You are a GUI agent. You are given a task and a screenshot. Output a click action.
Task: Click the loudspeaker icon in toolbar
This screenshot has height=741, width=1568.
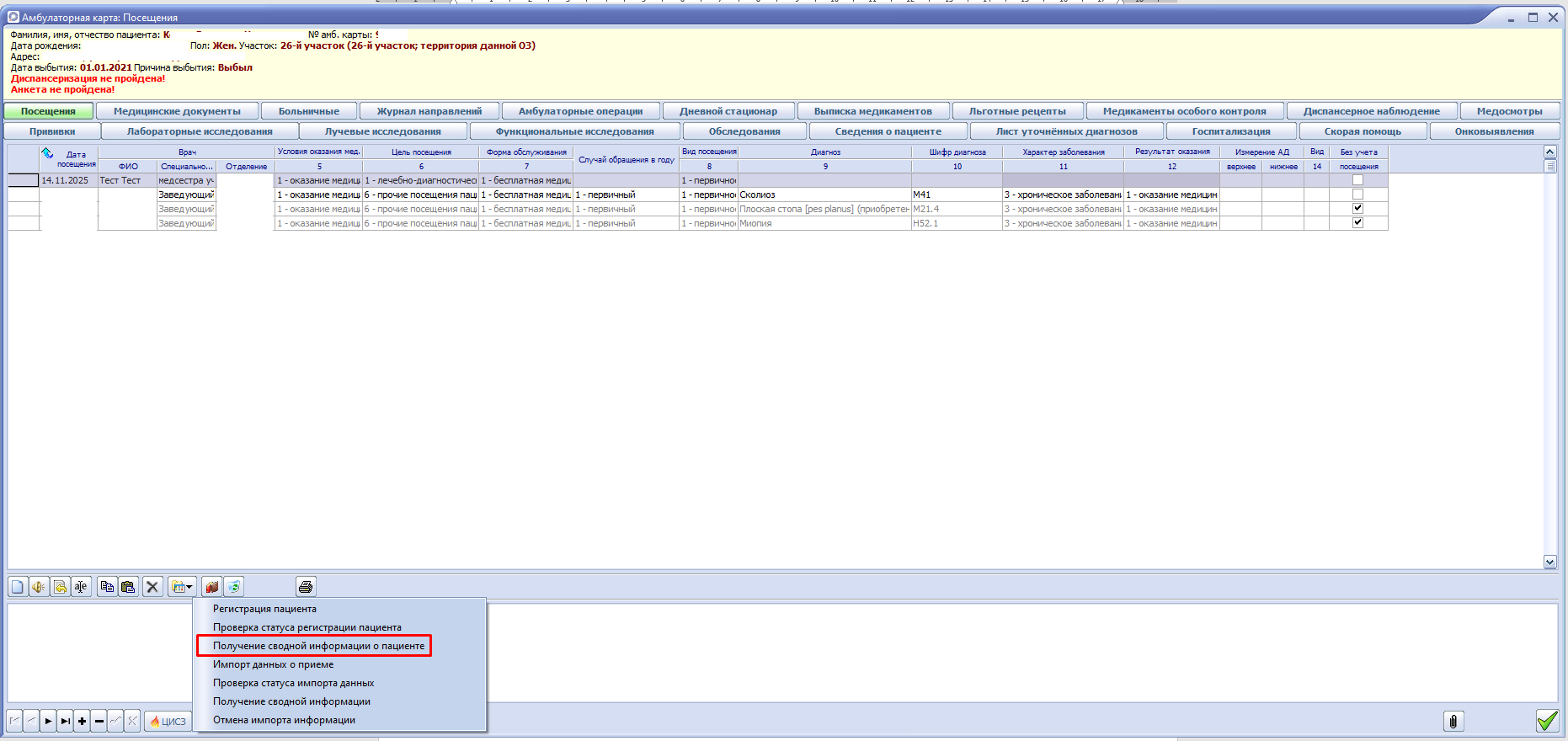(x=39, y=587)
